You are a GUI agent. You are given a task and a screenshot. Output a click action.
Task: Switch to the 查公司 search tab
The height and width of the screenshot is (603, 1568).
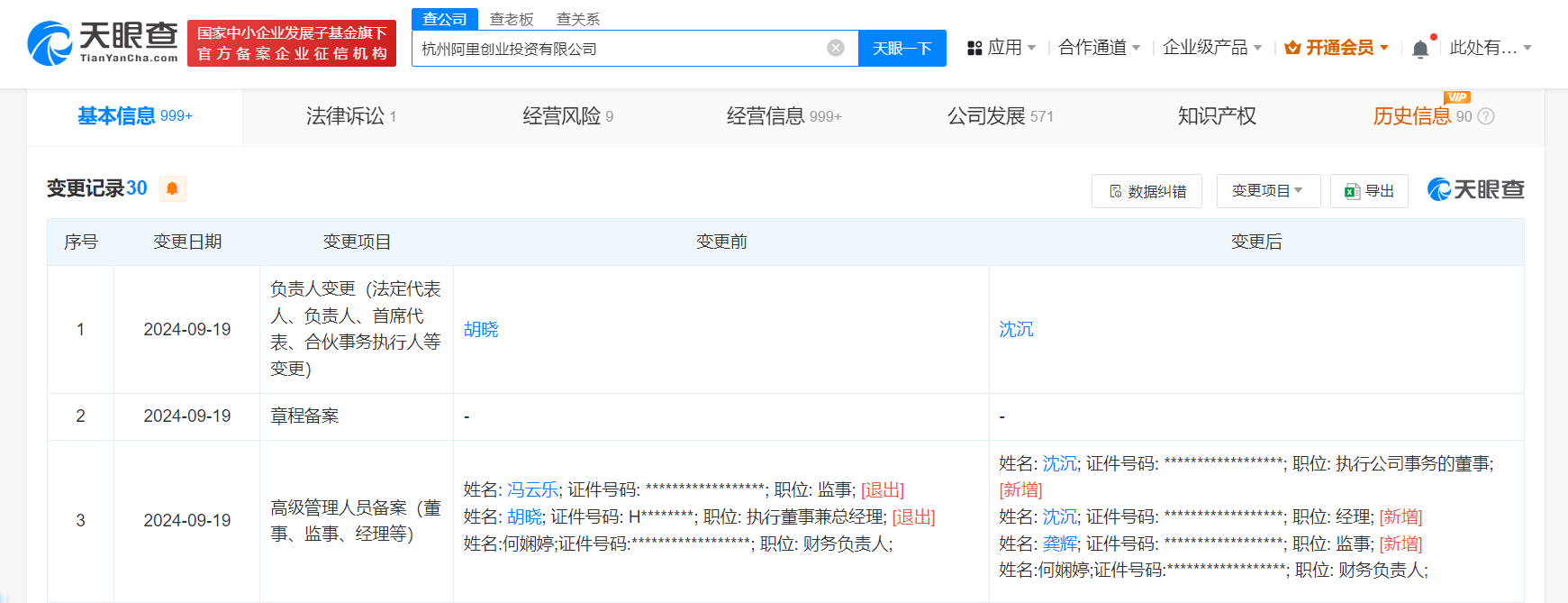pyautogui.click(x=445, y=19)
